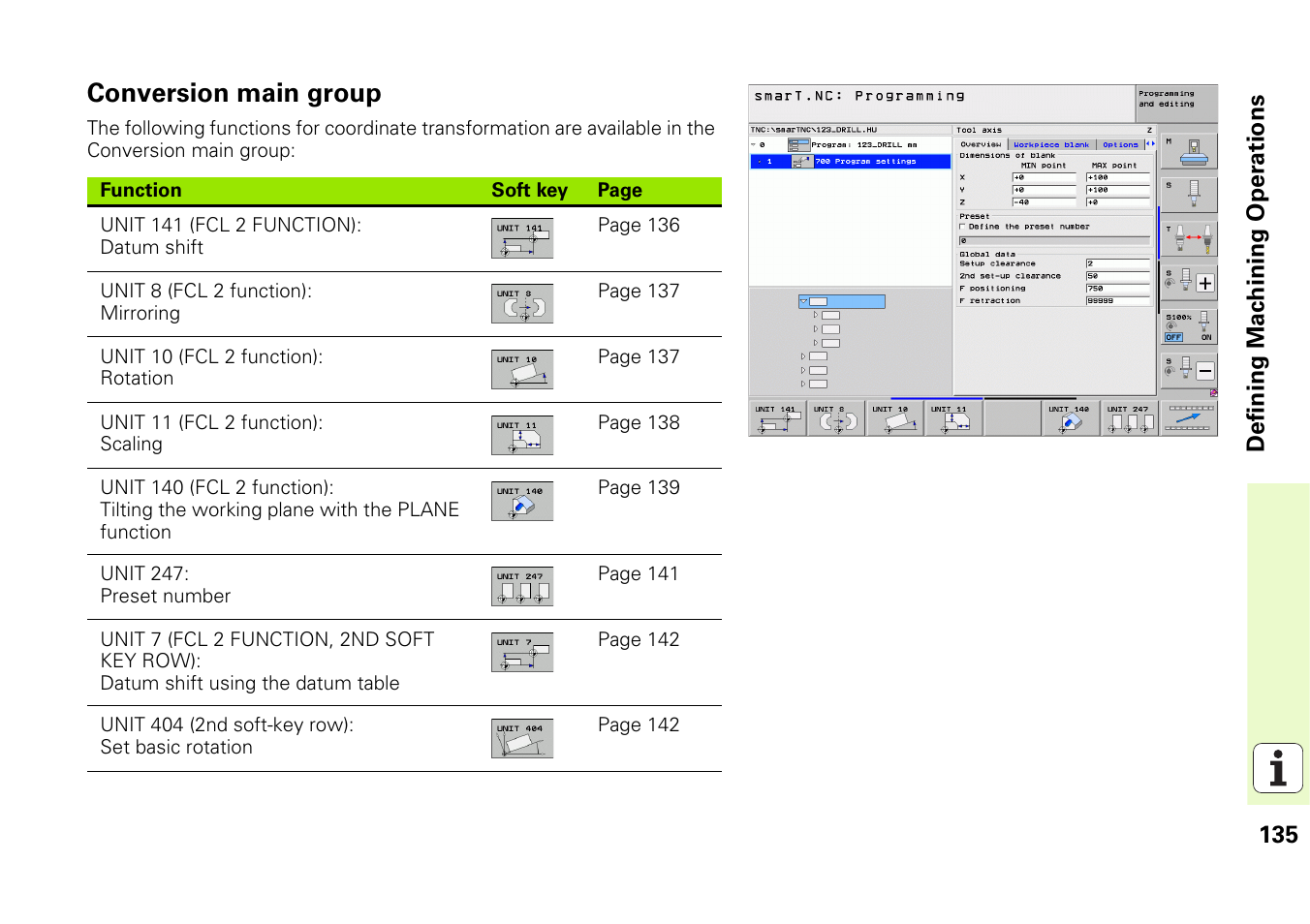Click the Conversion main group heading
Image resolution: width=1310 pixels, height=924 pixels.
(234, 93)
